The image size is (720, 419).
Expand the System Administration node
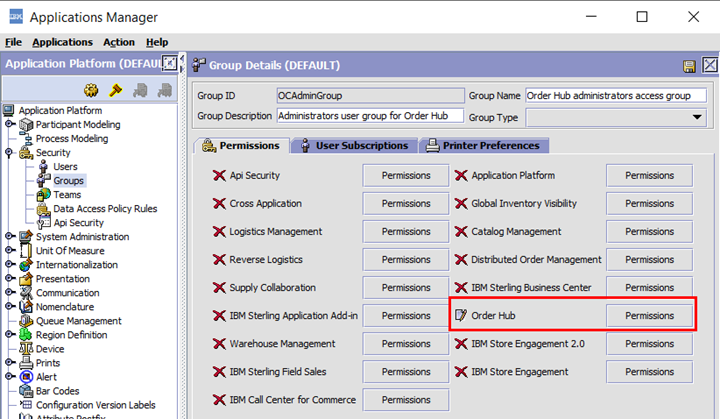coord(10,236)
